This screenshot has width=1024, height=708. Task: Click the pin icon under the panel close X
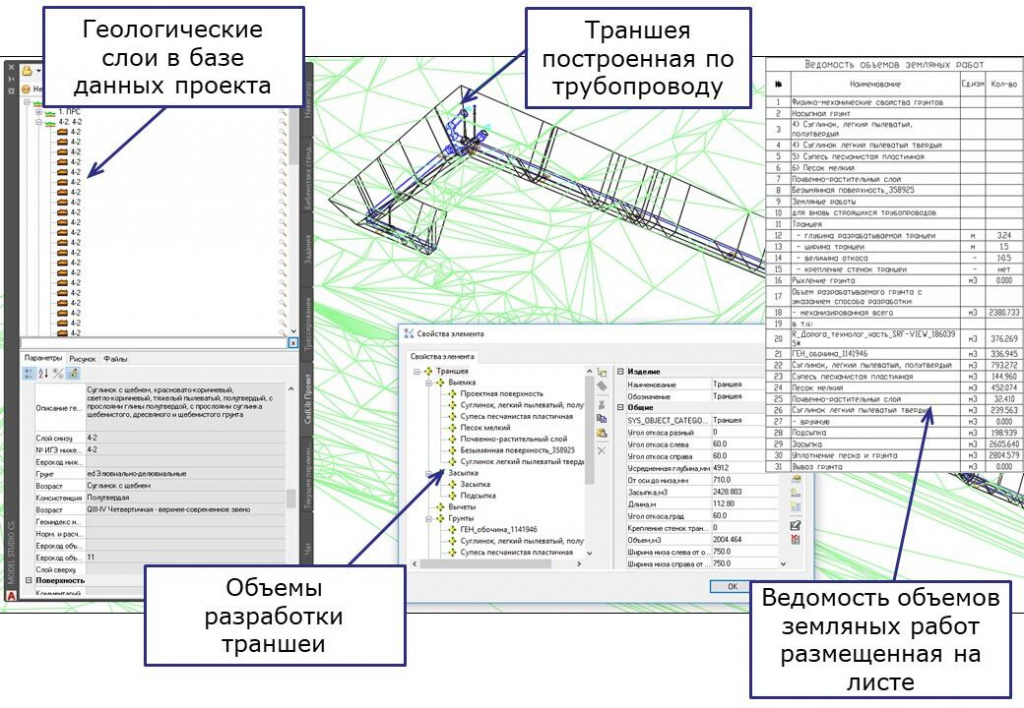11,78
